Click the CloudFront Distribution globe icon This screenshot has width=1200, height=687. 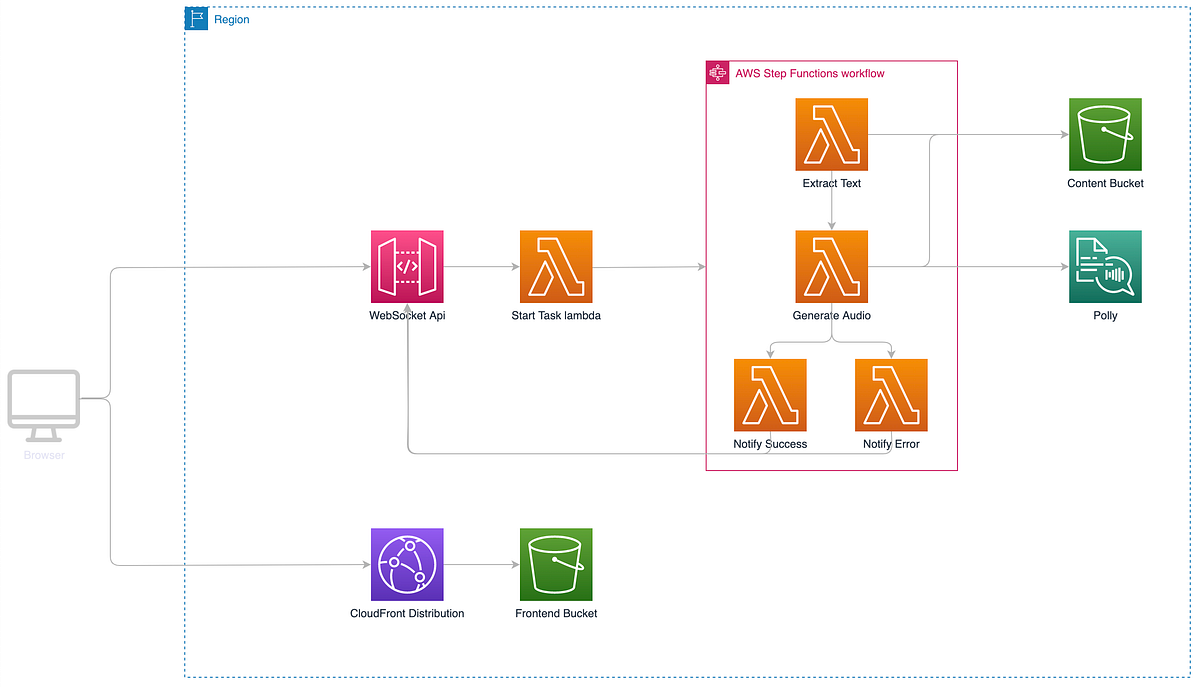click(407, 564)
